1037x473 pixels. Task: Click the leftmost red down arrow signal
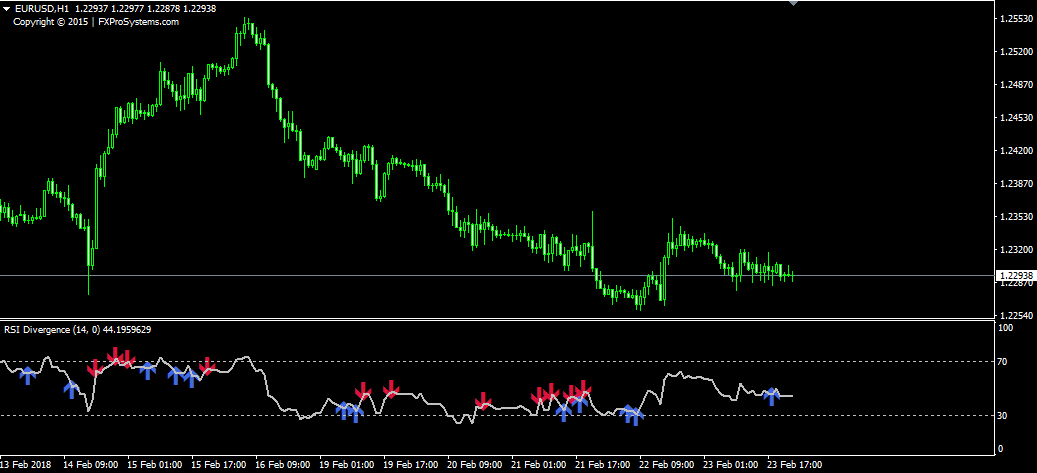tap(95, 369)
